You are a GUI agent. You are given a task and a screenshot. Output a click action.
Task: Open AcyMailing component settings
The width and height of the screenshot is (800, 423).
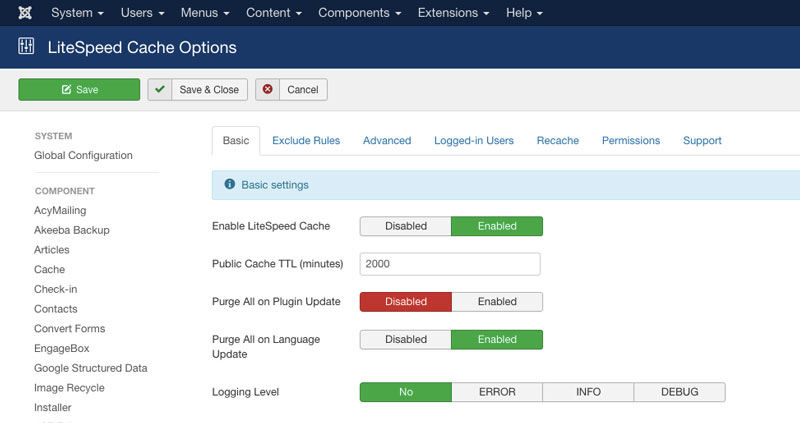[x=60, y=210]
